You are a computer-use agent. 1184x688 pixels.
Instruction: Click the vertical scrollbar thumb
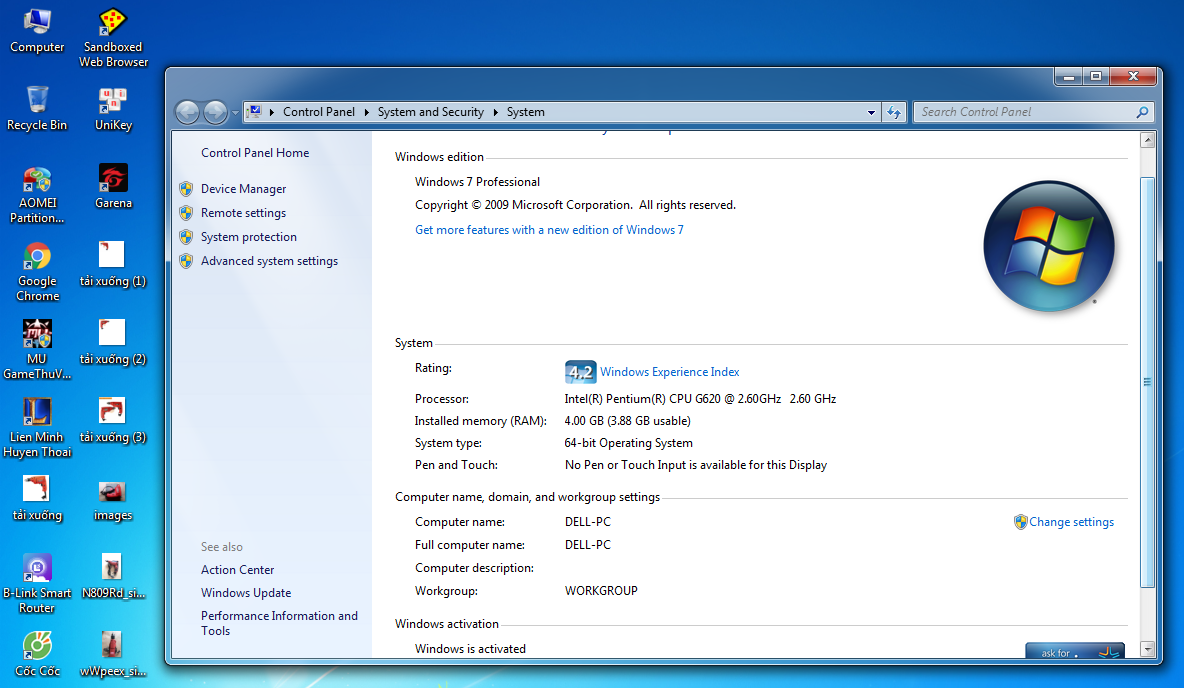1147,382
